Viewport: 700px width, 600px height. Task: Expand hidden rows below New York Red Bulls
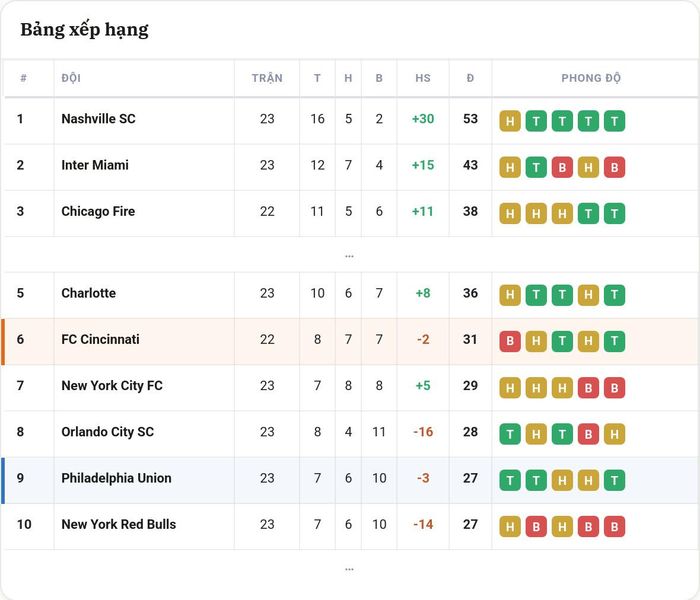349,569
